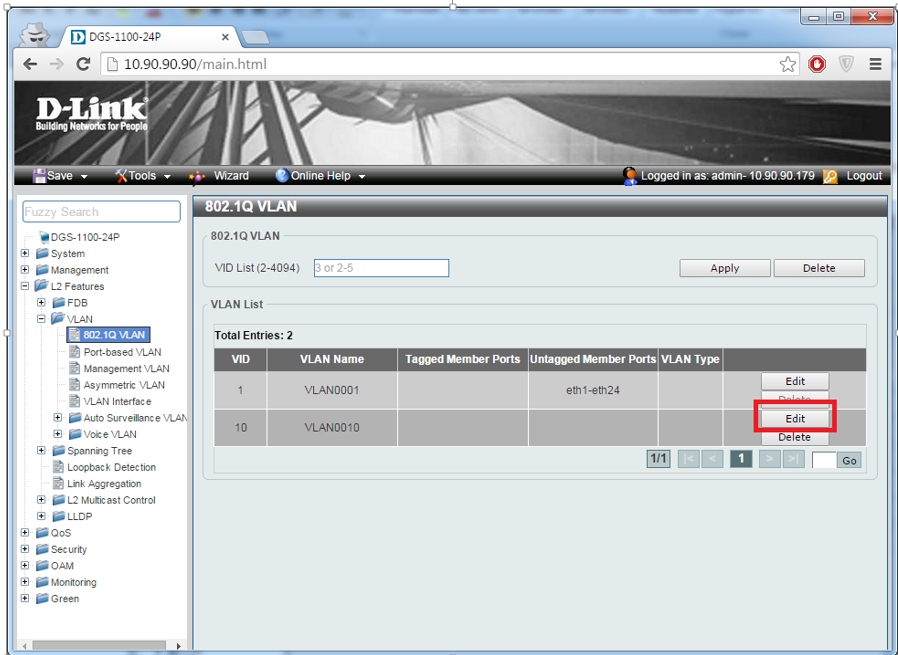Expand the Security folder in sidebar
The image size is (898, 655).
[x=25, y=549]
